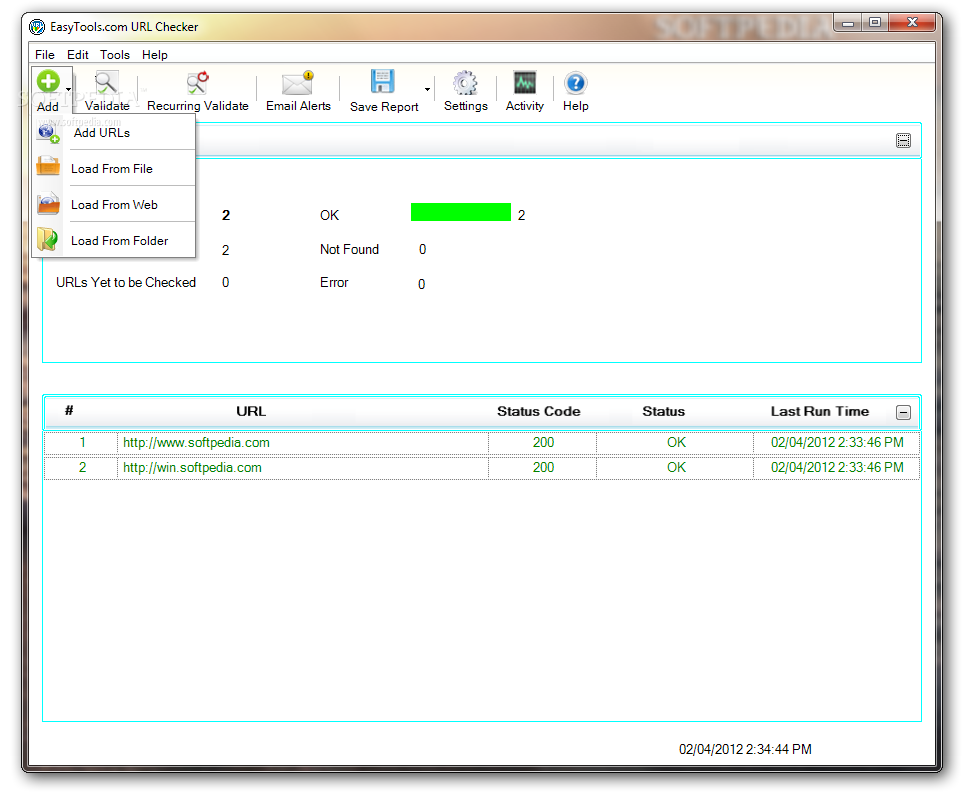Open the Help menu in the menu bar

point(155,55)
